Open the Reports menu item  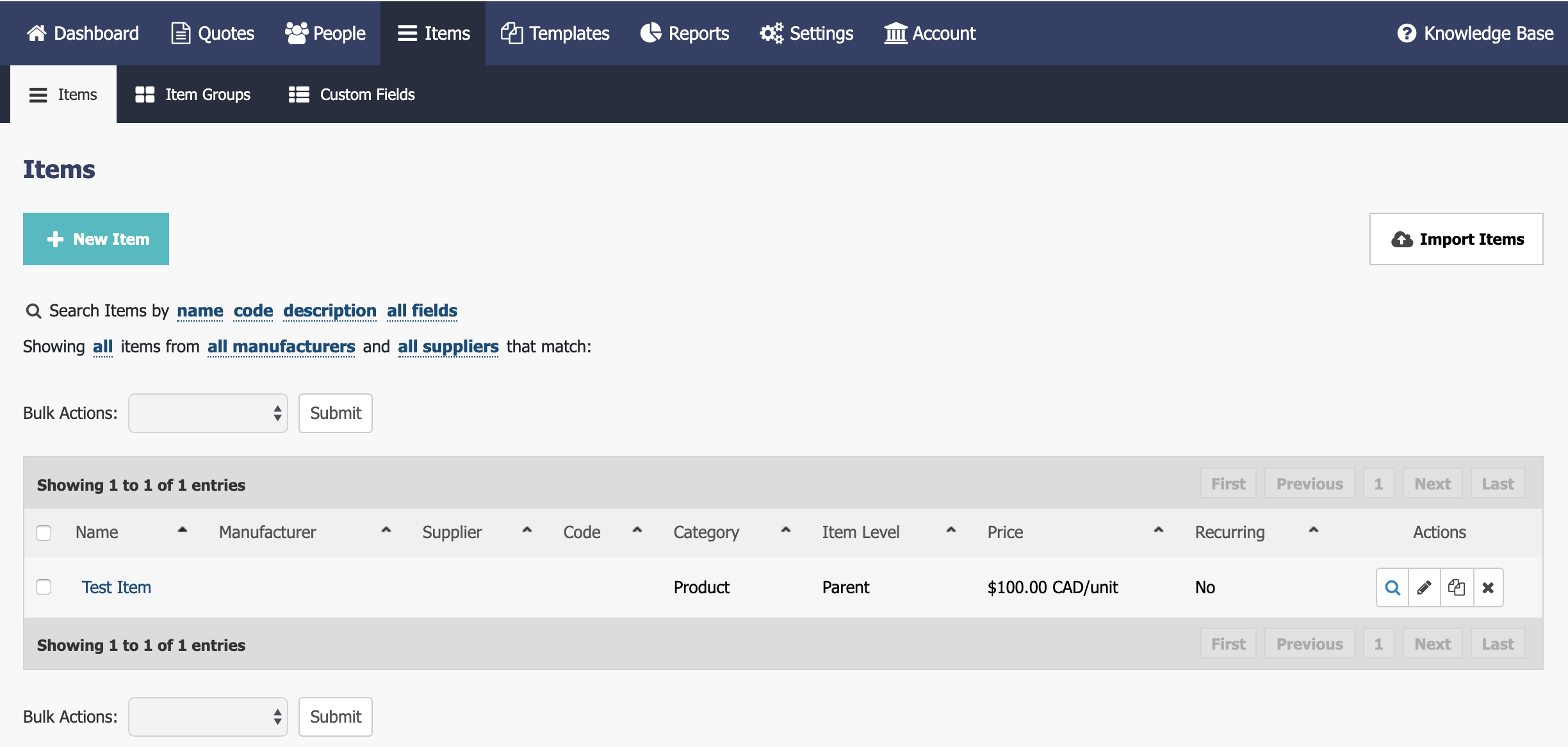(685, 33)
